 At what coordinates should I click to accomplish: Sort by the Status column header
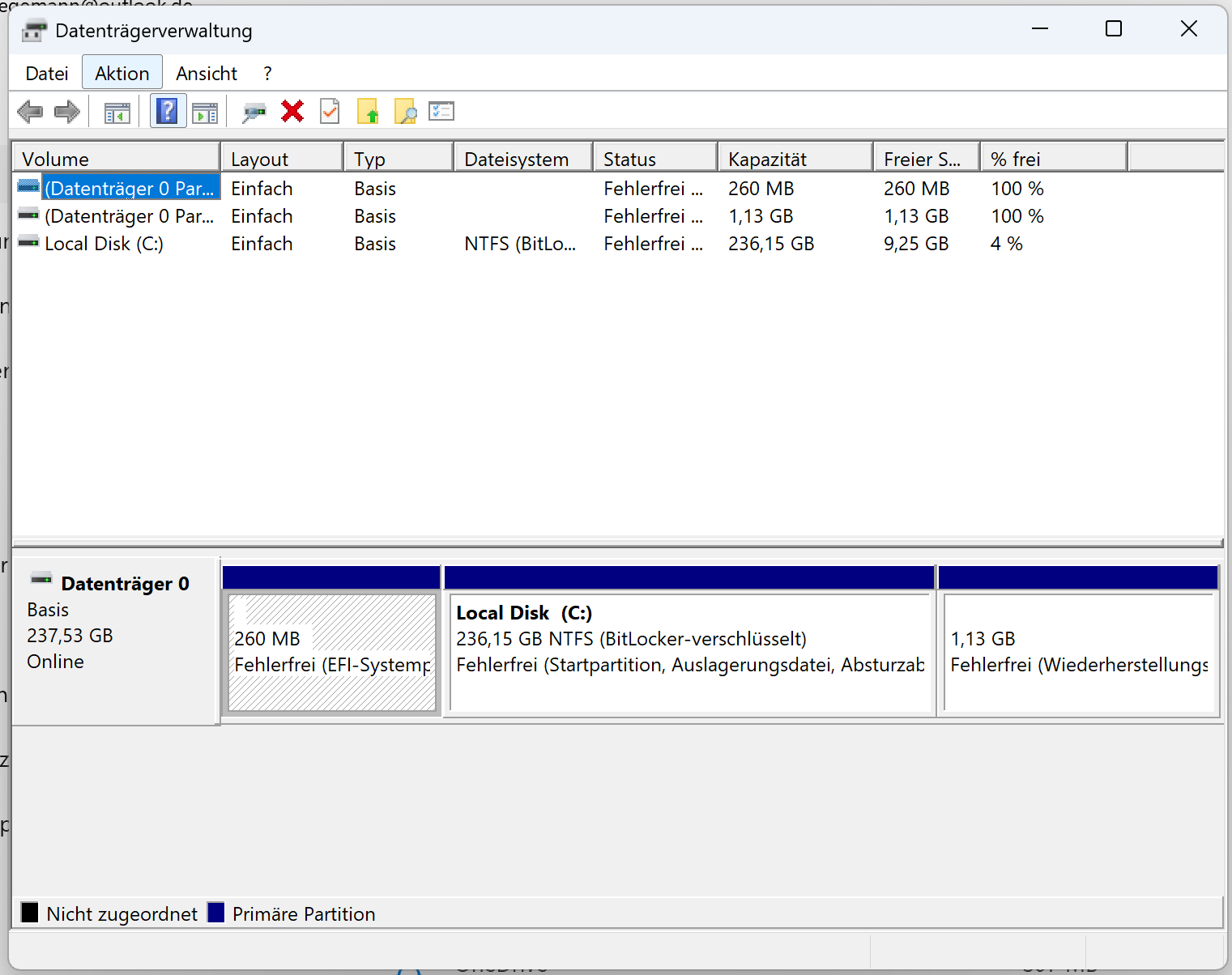pyautogui.click(x=655, y=159)
